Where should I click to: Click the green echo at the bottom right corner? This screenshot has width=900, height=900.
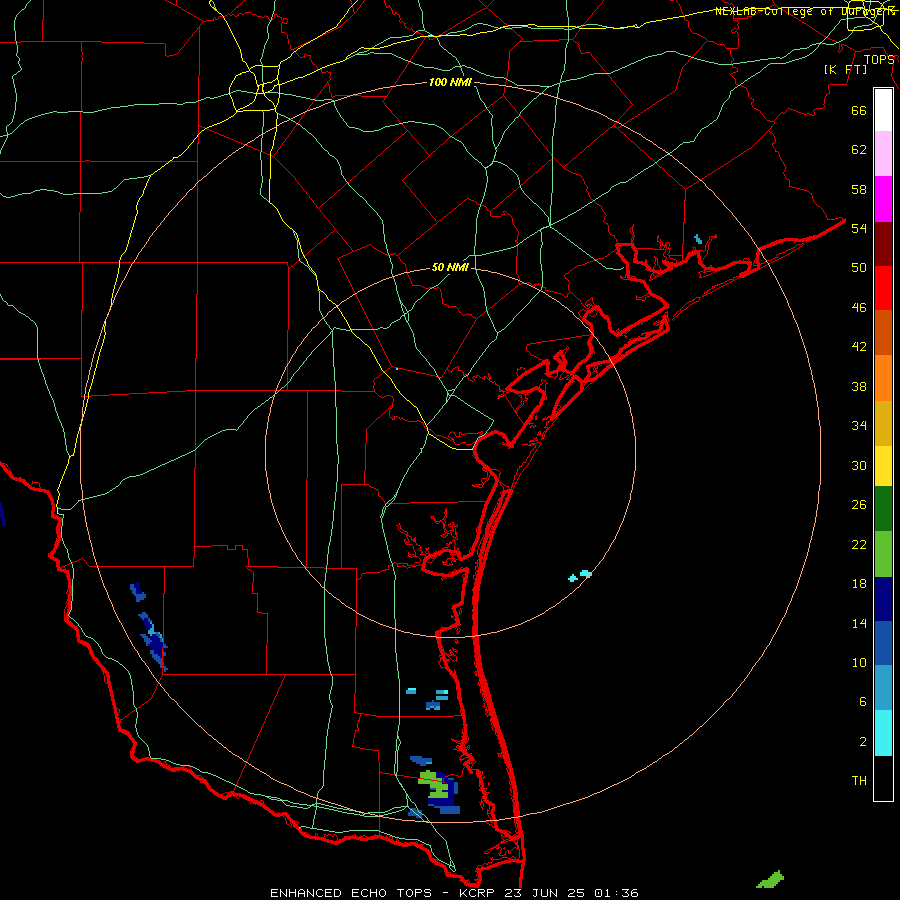(771, 880)
